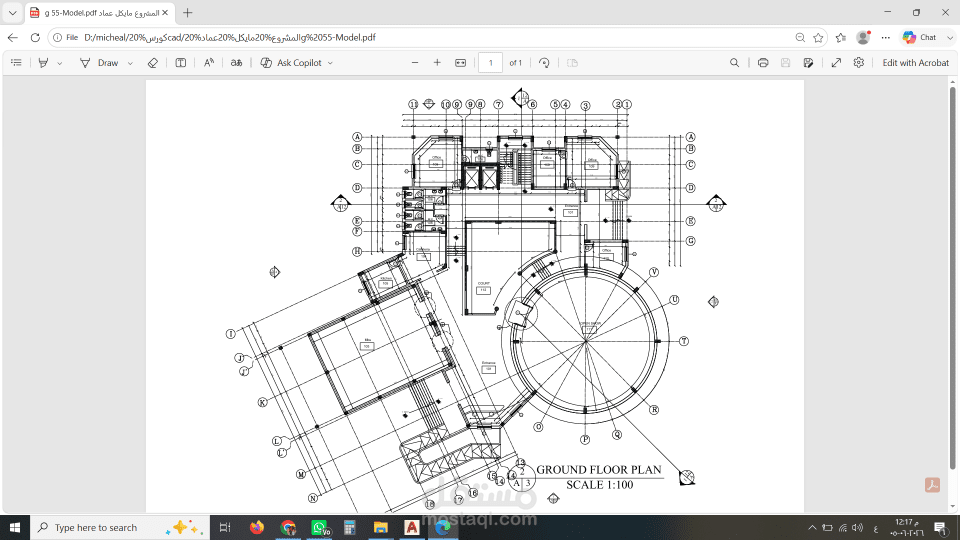The width and height of the screenshot is (960, 540).
Task: Print the PDF document
Action: tap(763, 62)
